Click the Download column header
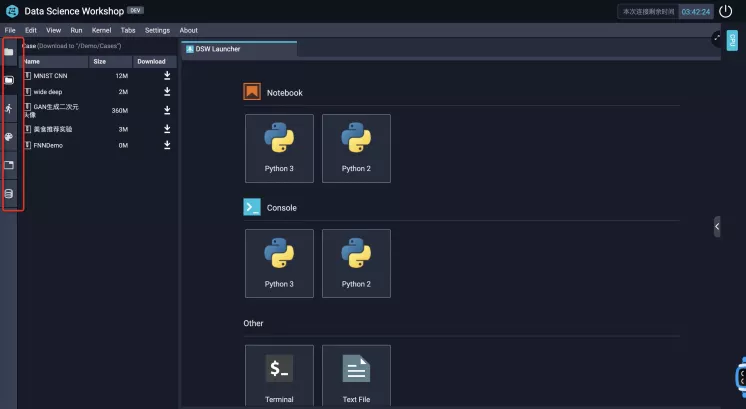746x409 pixels. pyautogui.click(x=155, y=61)
